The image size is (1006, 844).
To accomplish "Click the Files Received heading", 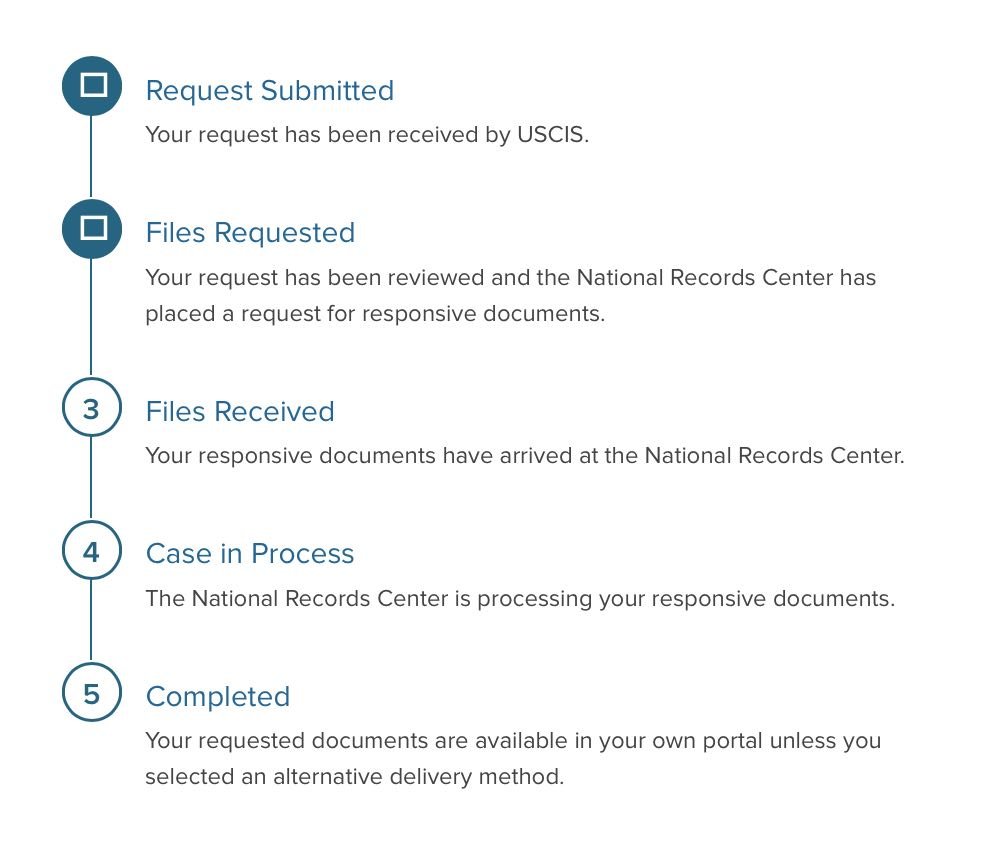I will coord(240,411).
